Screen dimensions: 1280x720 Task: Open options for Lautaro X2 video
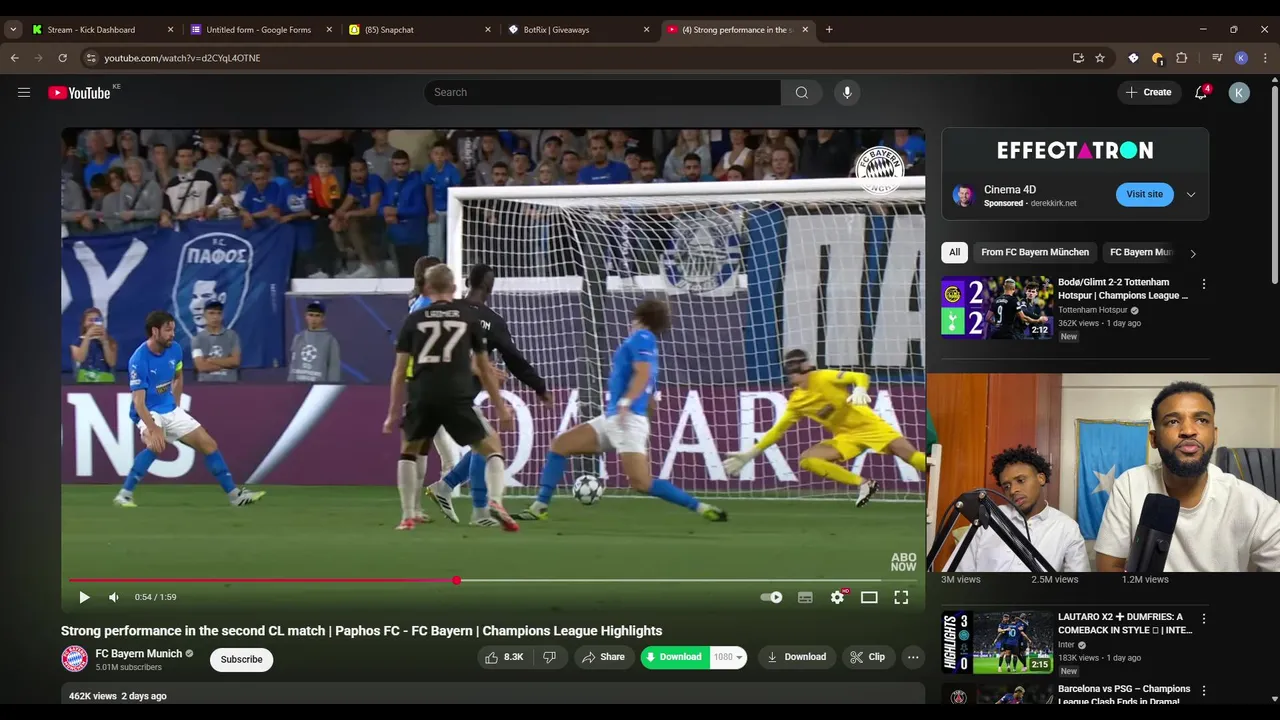[1204, 619]
